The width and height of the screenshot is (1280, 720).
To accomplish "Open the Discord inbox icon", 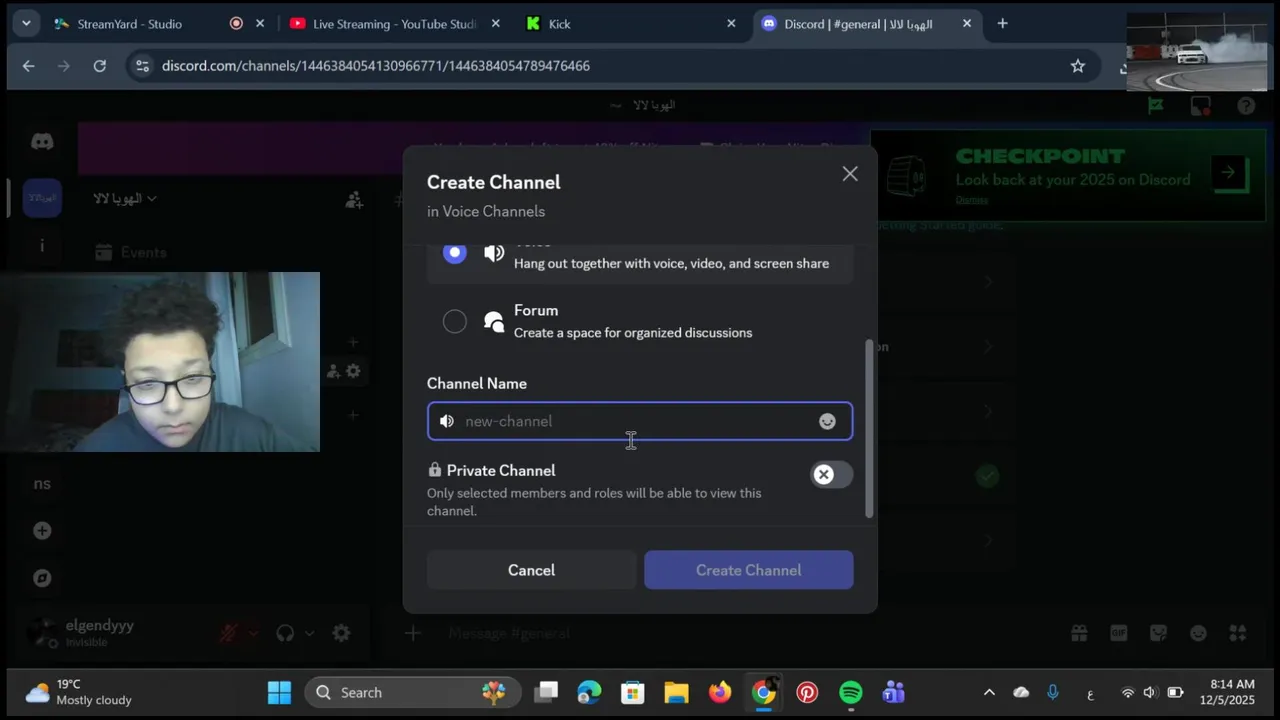I will (1201, 105).
